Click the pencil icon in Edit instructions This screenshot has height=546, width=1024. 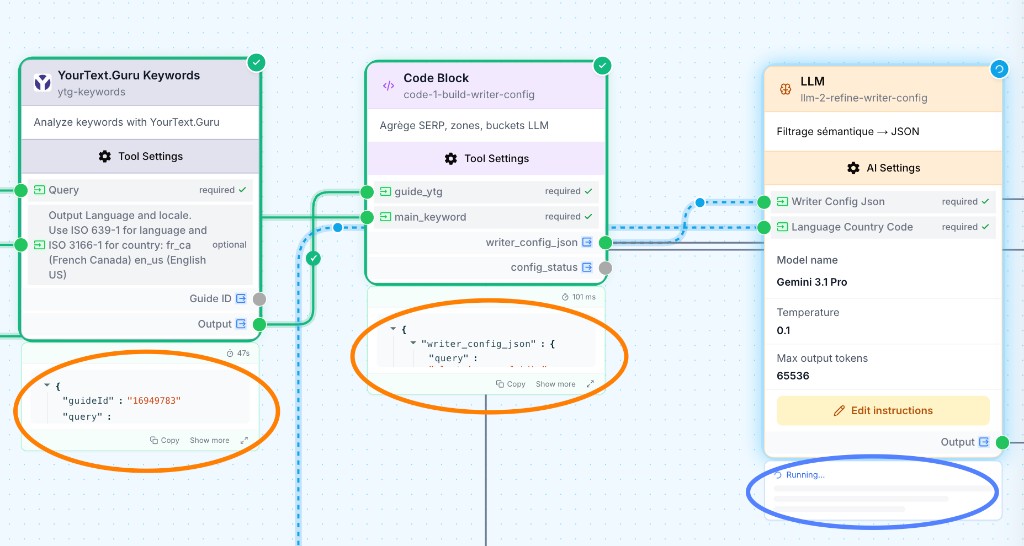point(839,411)
